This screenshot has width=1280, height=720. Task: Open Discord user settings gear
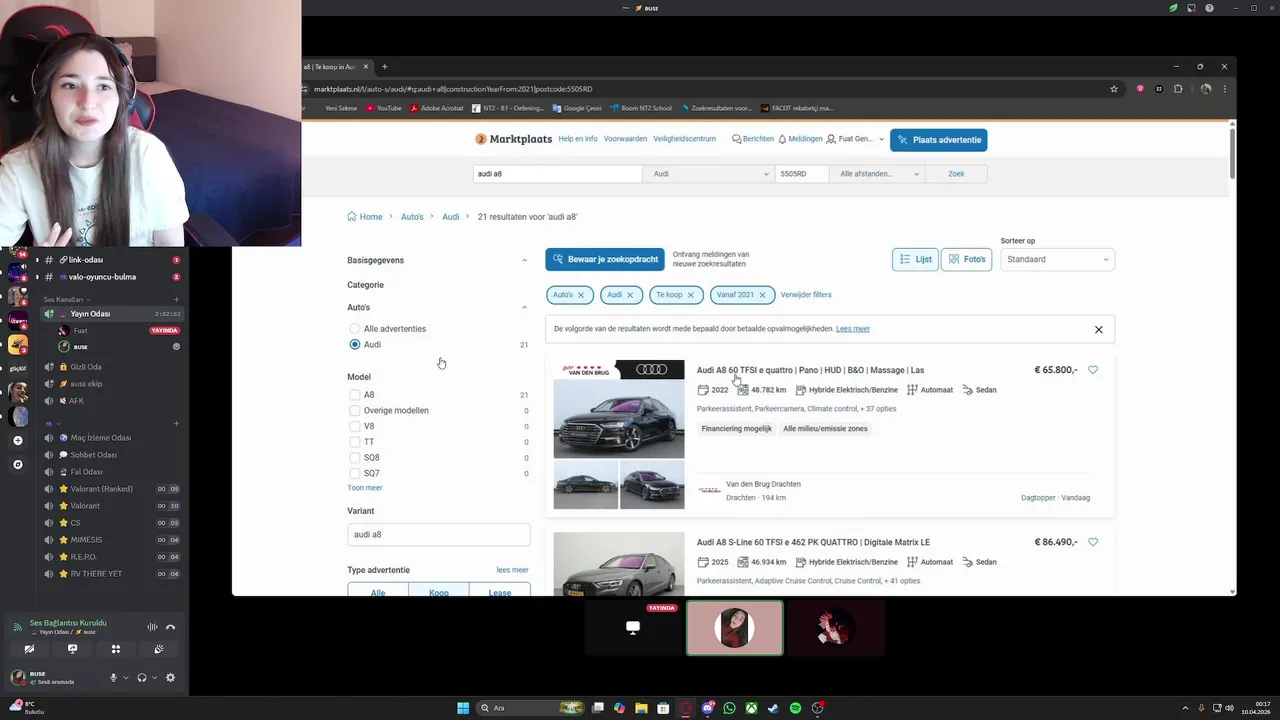pos(170,677)
